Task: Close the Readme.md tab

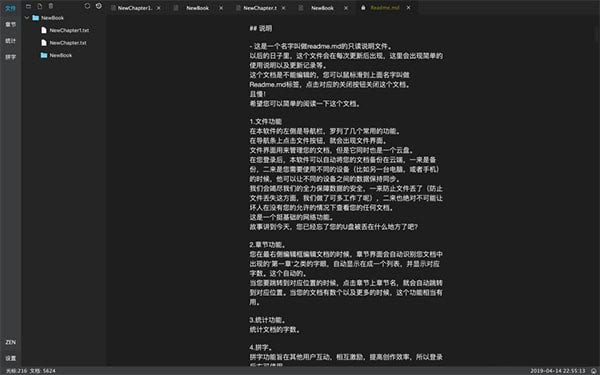Action: click(409, 8)
